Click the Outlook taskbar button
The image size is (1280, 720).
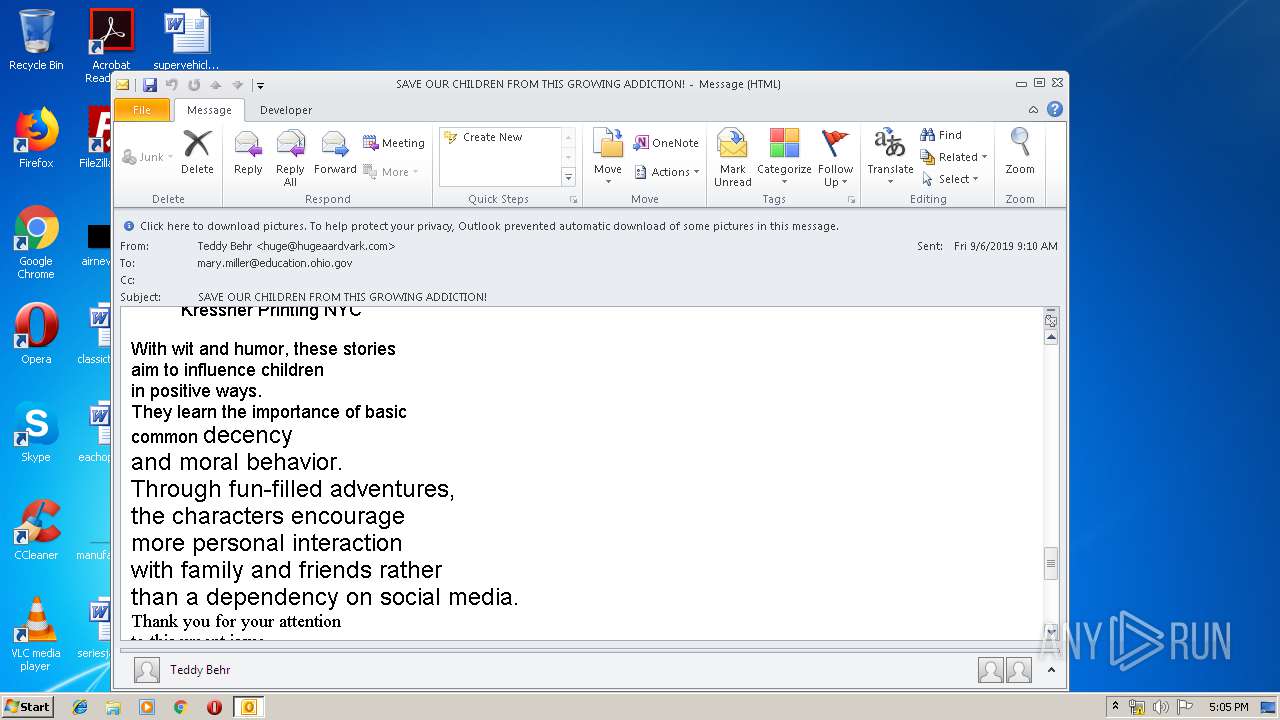pyautogui.click(x=248, y=707)
